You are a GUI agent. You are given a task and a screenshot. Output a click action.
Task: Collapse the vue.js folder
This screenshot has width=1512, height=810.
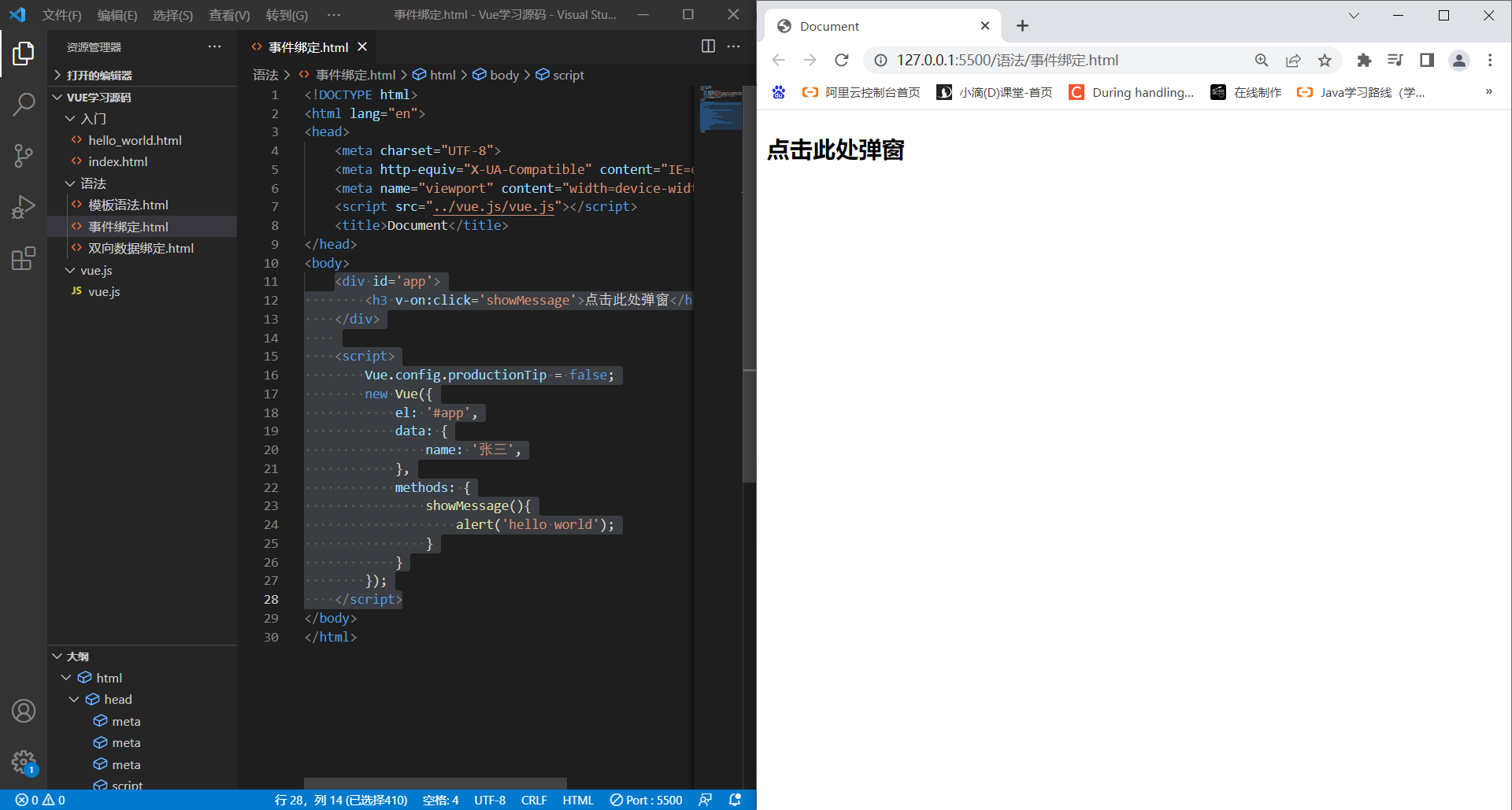[x=142, y=270]
